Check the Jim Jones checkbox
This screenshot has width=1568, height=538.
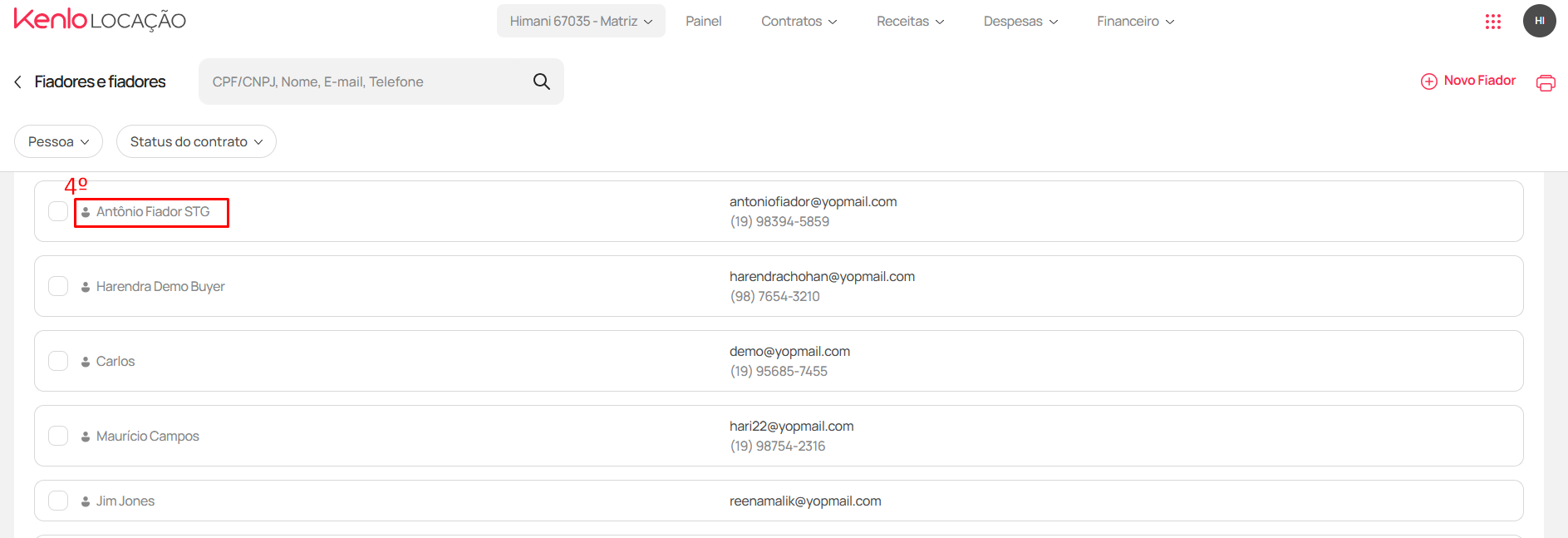coord(58,501)
